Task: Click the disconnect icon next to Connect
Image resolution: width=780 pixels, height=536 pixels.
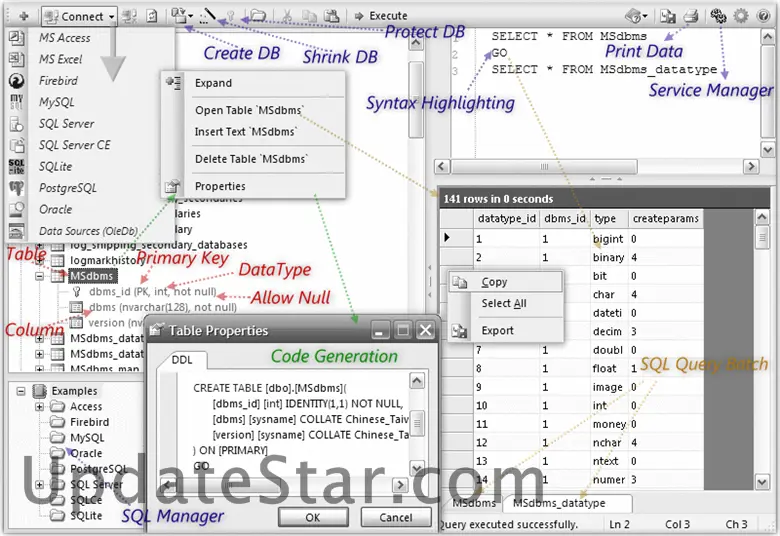Action: tap(130, 16)
